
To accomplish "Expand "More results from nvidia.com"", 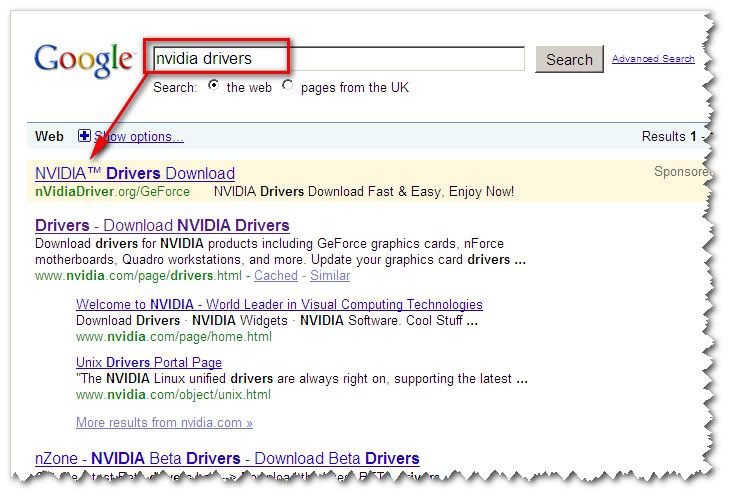I will click(164, 422).
